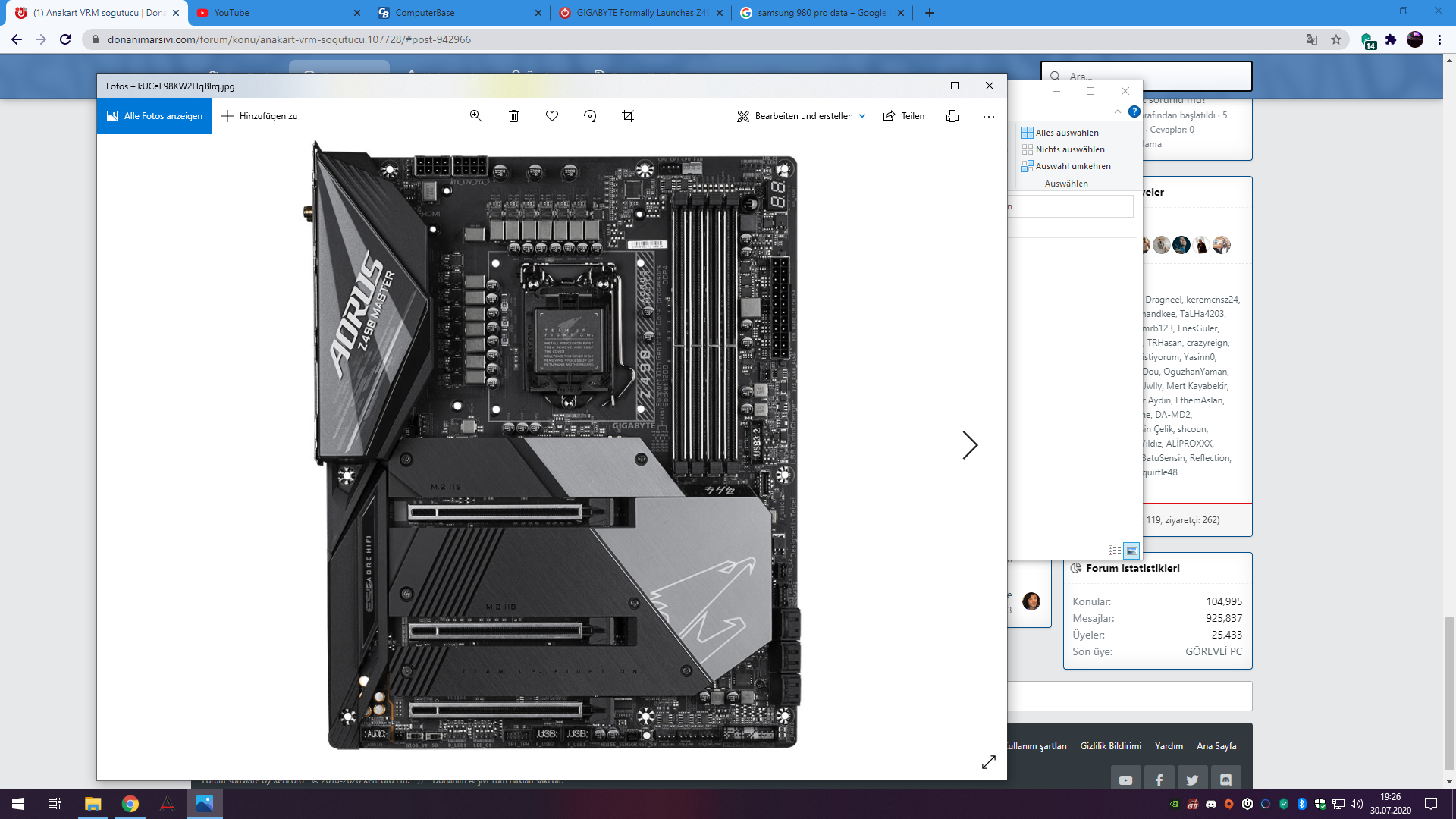Switch to the ComputerBase tab
Screen dimensions: 1456x819
click(425, 13)
